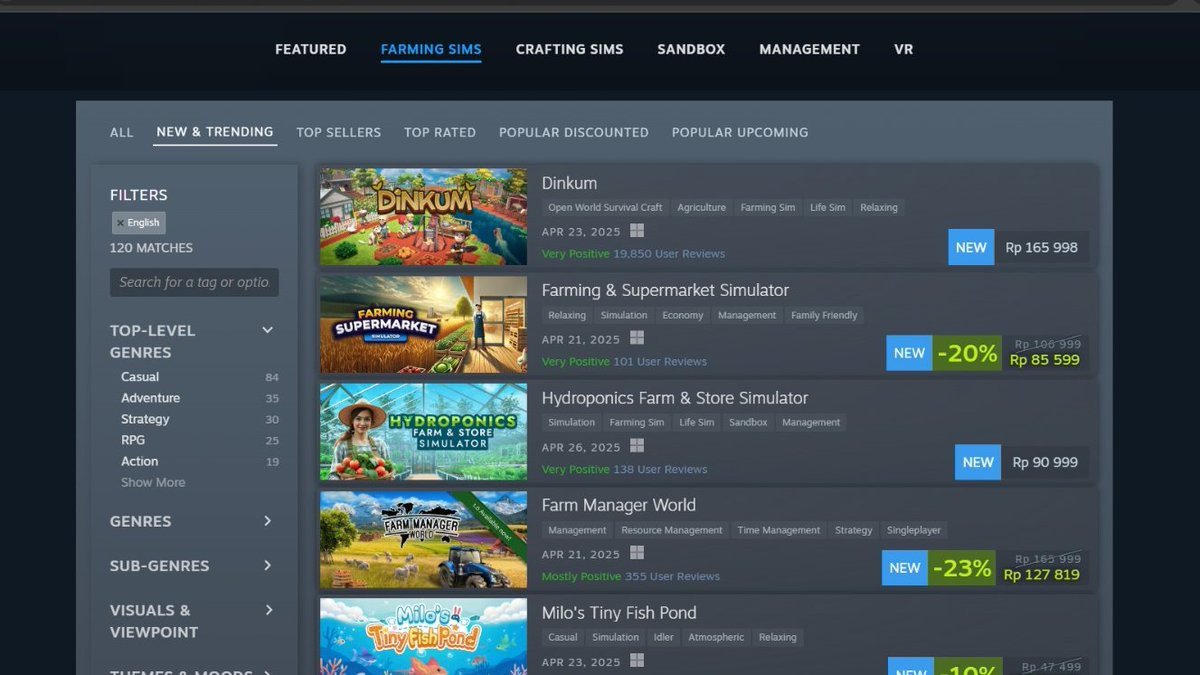Viewport: 1200px width, 675px height.
Task: Show Top Sellers list
Action: pyautogui.click(x=338, y=132)
